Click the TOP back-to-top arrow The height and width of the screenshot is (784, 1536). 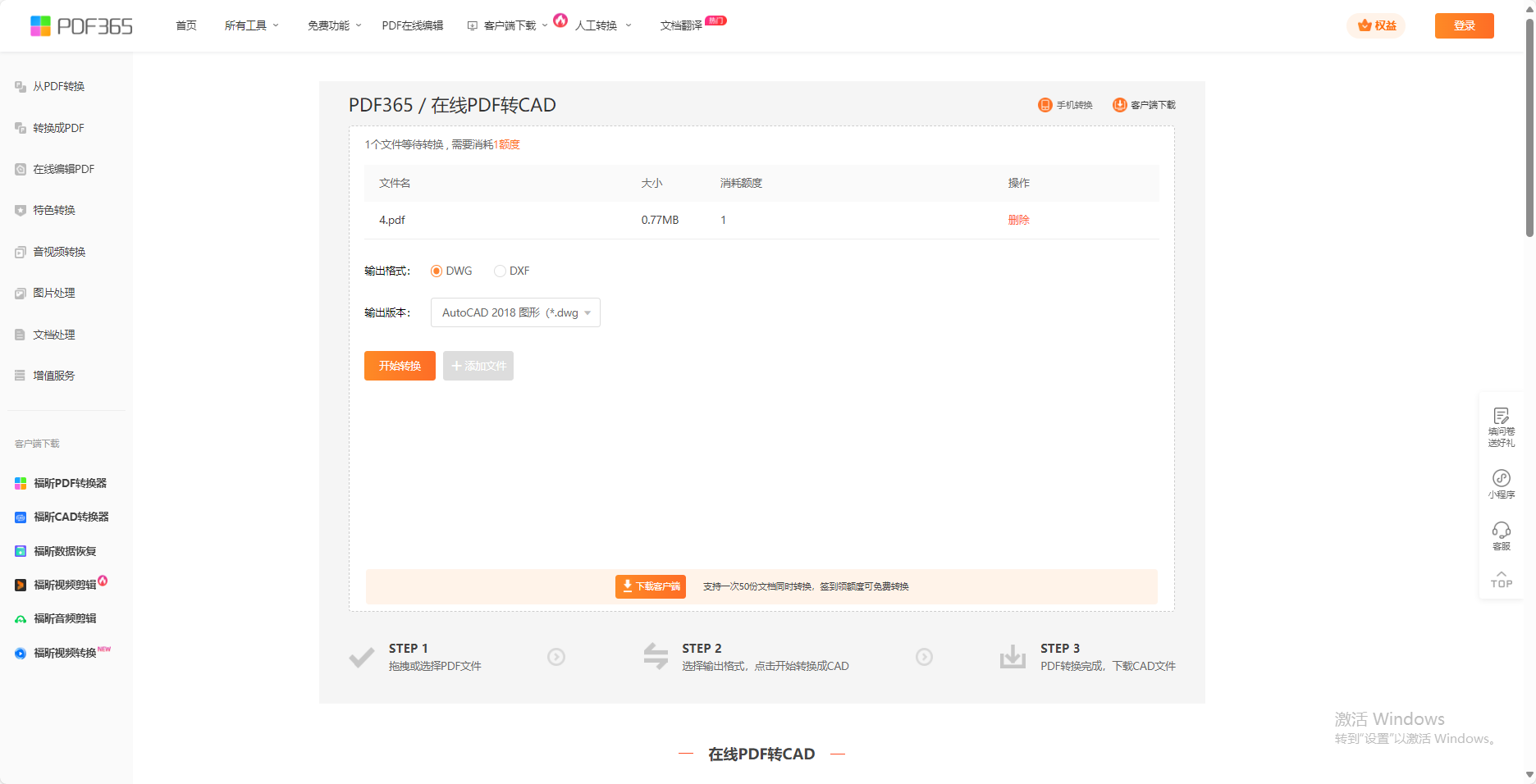pos(1502,579)
